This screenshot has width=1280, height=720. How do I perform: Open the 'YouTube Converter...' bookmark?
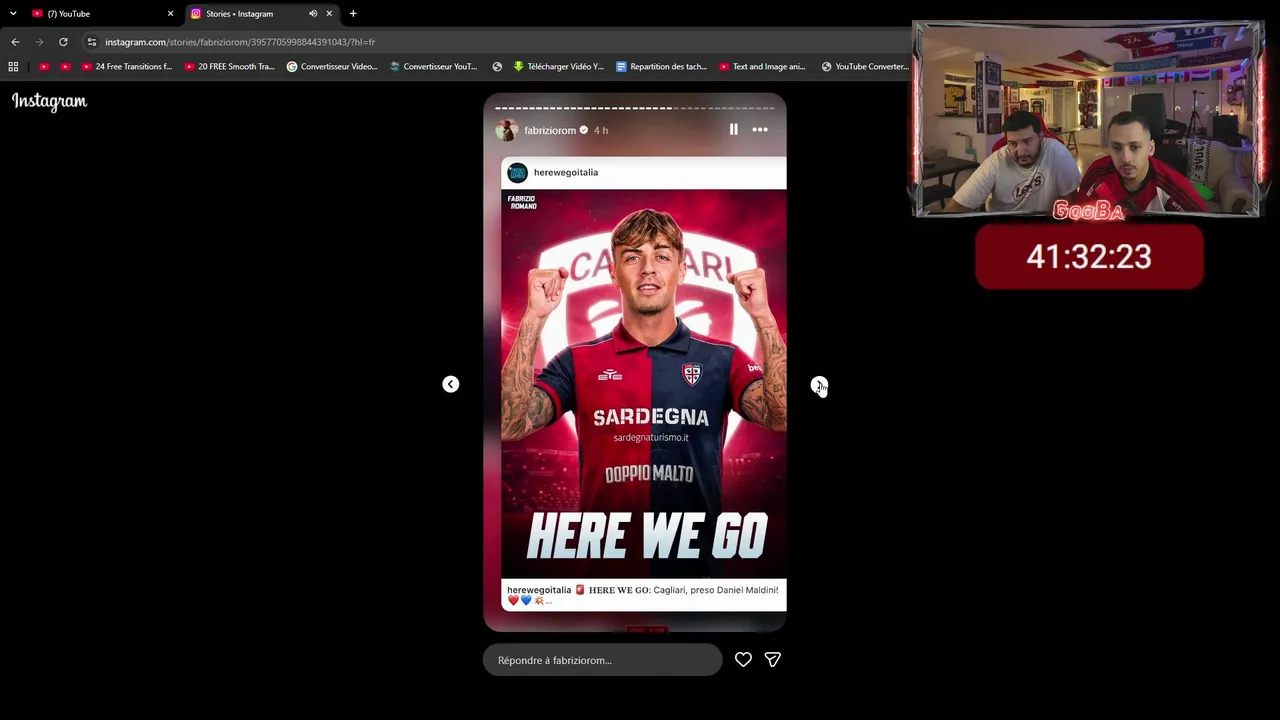pyautogui.click(x=865, y=67)
